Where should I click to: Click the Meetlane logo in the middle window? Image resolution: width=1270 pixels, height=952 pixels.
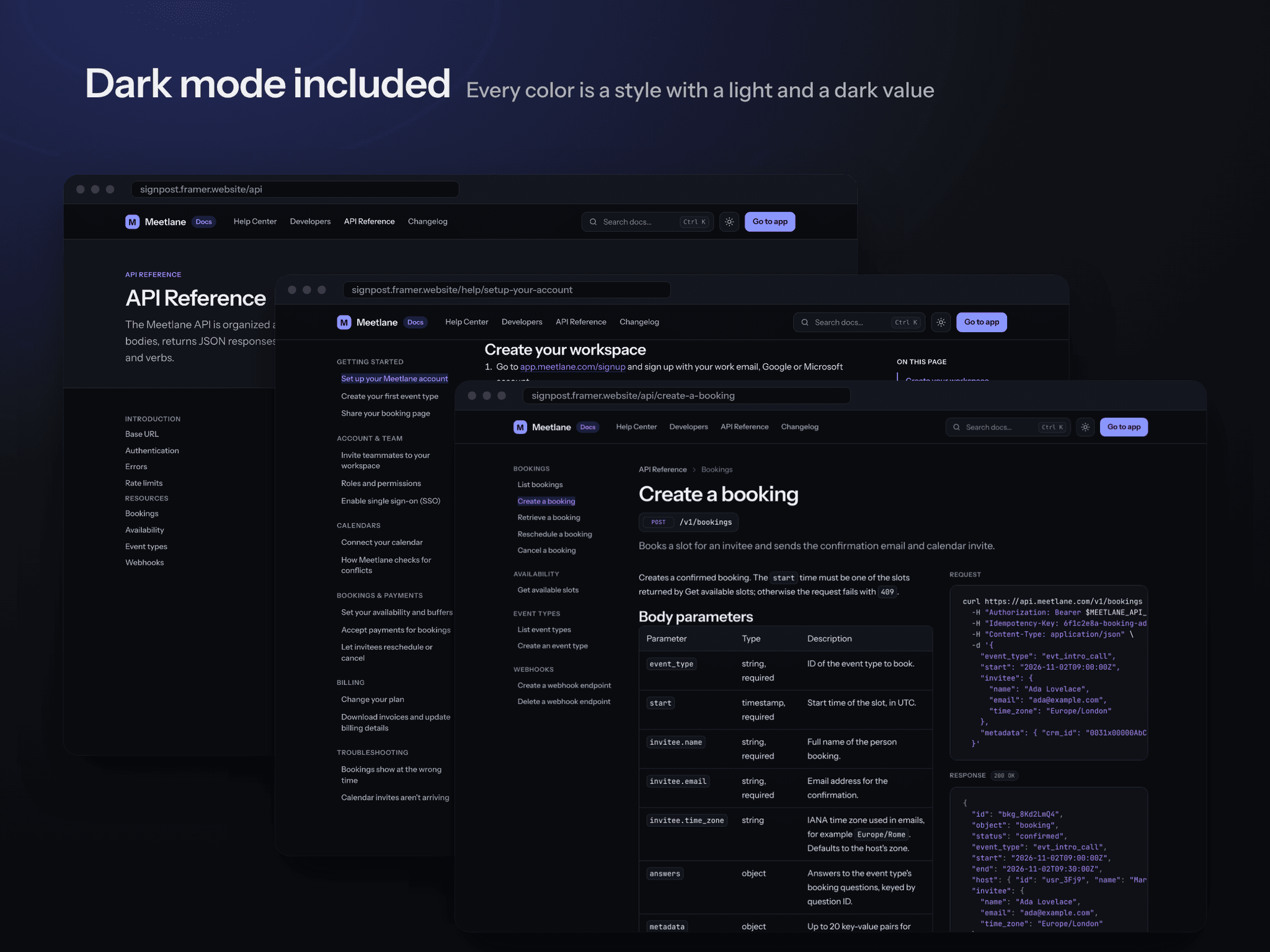coord(367,322)
